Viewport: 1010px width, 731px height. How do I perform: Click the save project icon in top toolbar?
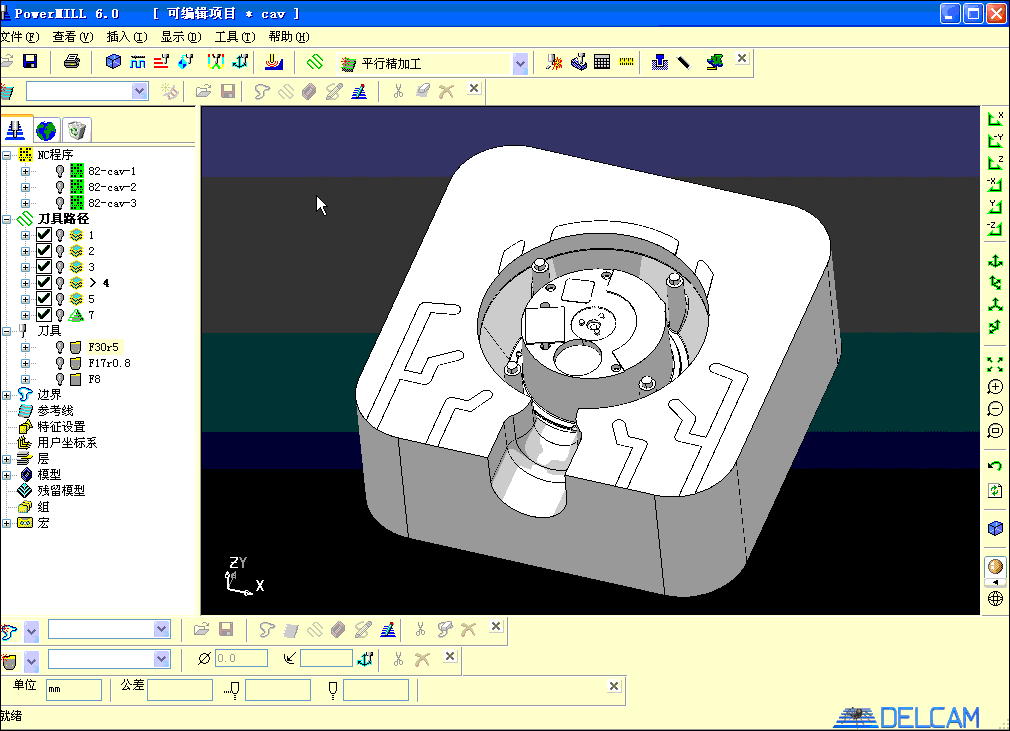click(x=30, y=62)
